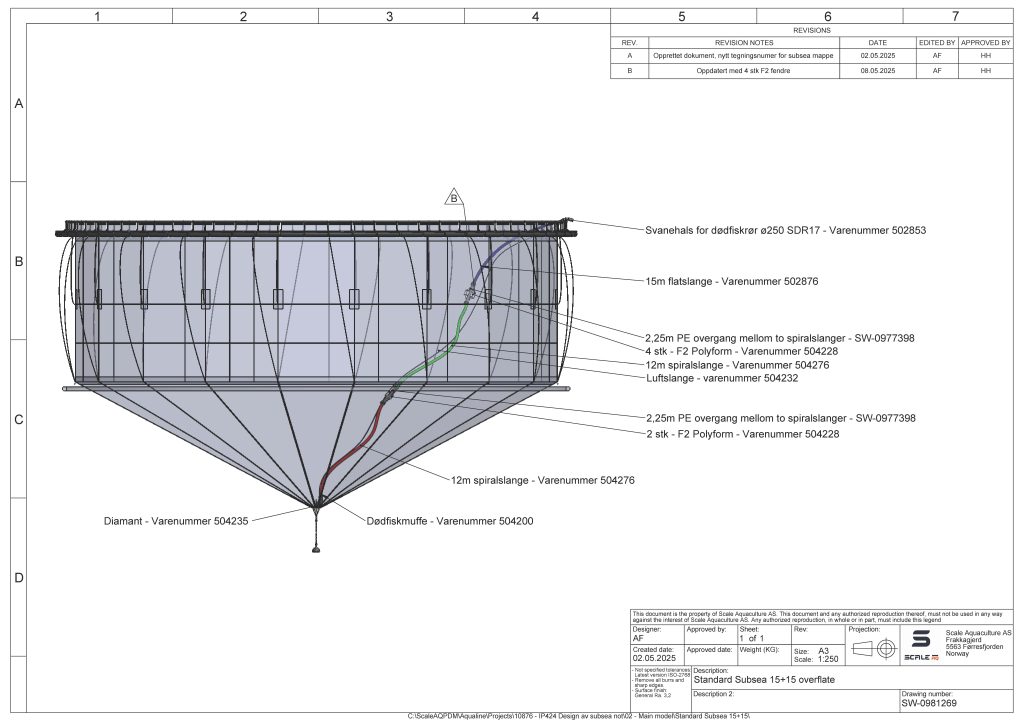Viewport: 1024px width, 720px height.
Task: Select the PE overgang label above '4 stk - F2 Polyform'
Action: point(780,338)
